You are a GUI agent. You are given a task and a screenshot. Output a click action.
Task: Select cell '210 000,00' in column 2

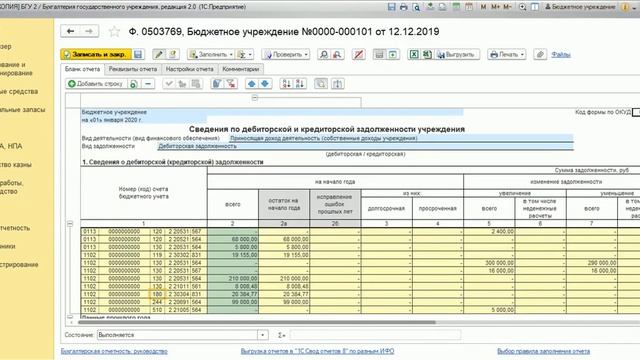[233, 278]
